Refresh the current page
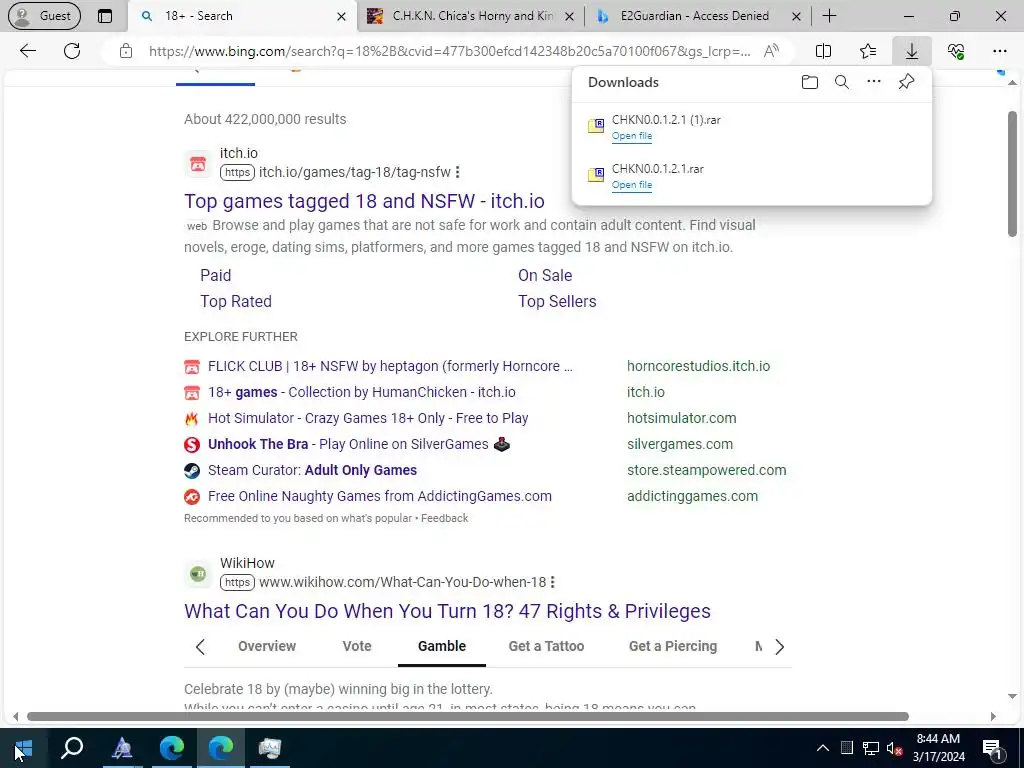The width and height of the screenshot is (1024, 768). (x=72, y=51)
